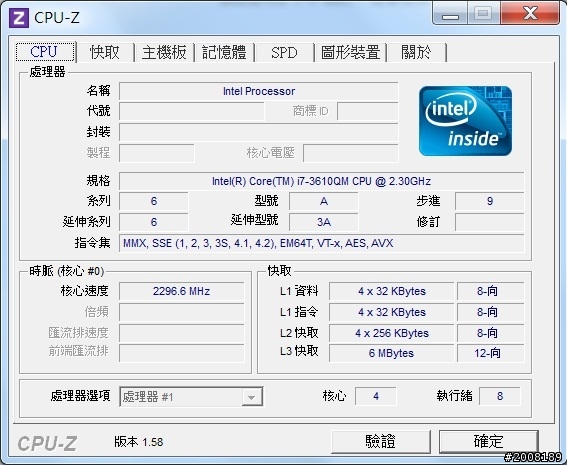Open the SPD tab
This screenshot has width=569, height=465.
[x=284, y=52]
